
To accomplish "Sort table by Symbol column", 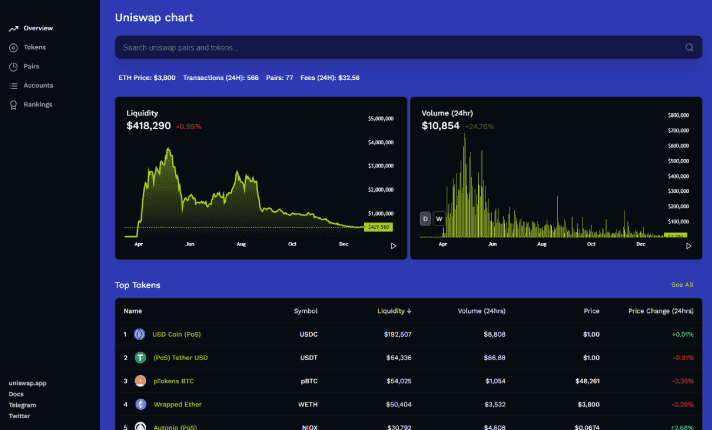I will click(306, 311).
